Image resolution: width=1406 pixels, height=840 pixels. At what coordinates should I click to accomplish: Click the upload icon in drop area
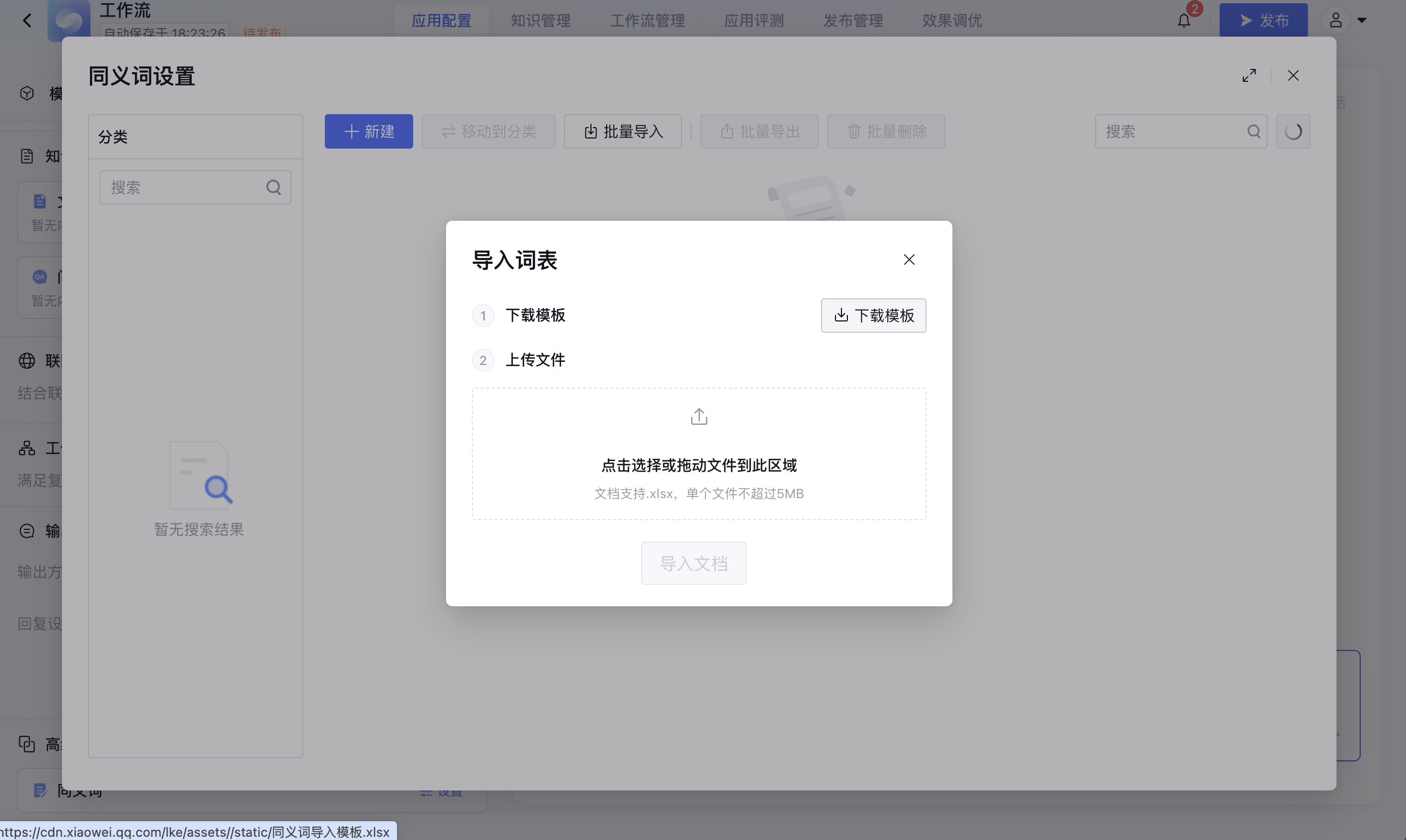698,417
